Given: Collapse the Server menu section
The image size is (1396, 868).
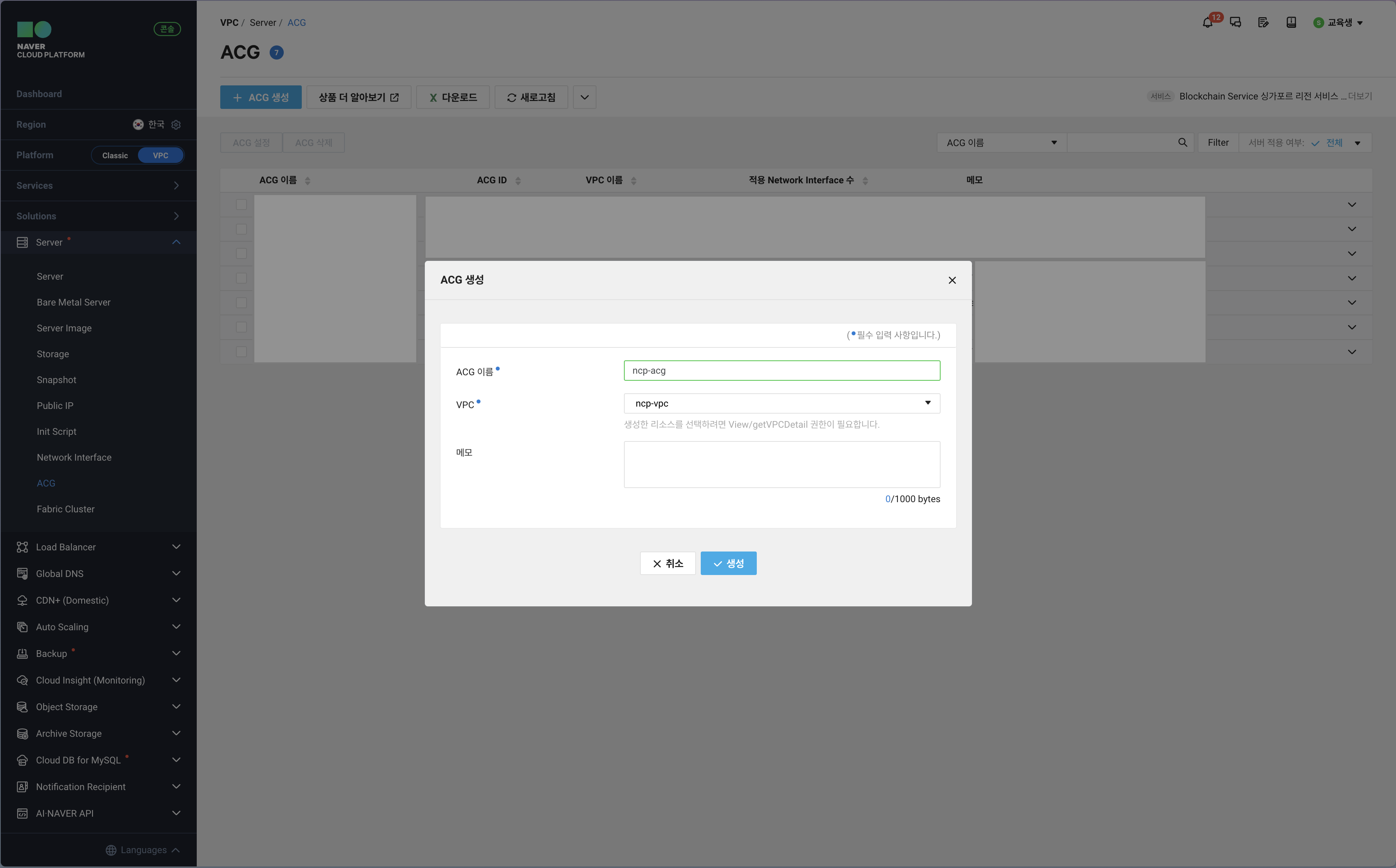Looking at the screenshot, I should [x=176, y=242].
